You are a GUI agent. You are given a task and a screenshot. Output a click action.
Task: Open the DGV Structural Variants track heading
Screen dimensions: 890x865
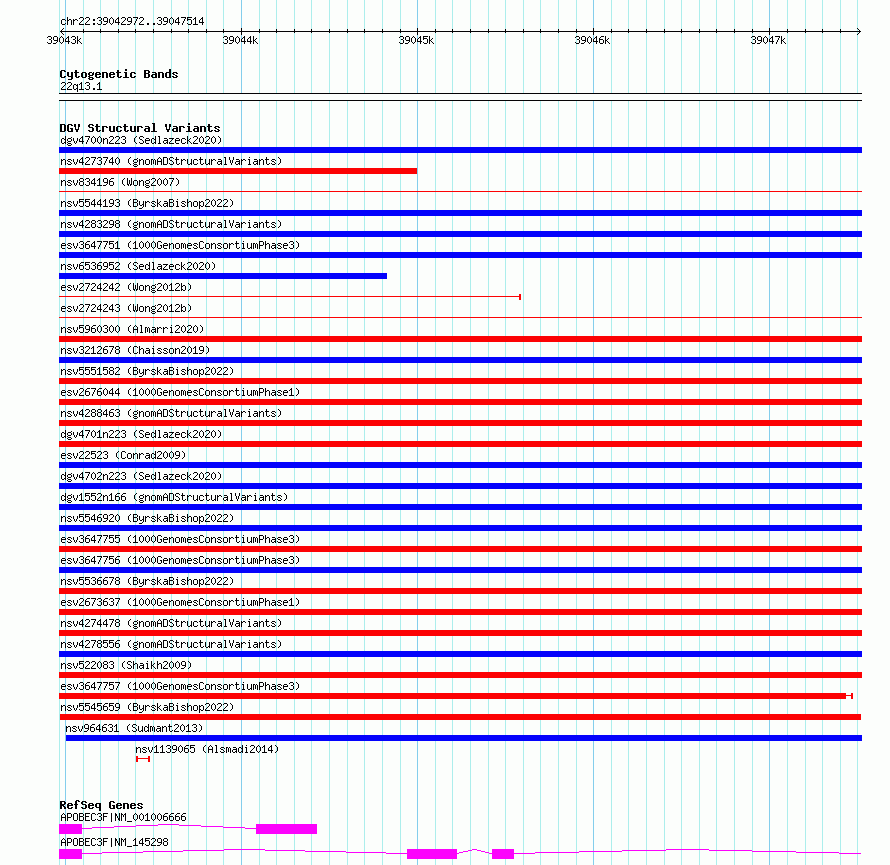(x=140, y=128)
